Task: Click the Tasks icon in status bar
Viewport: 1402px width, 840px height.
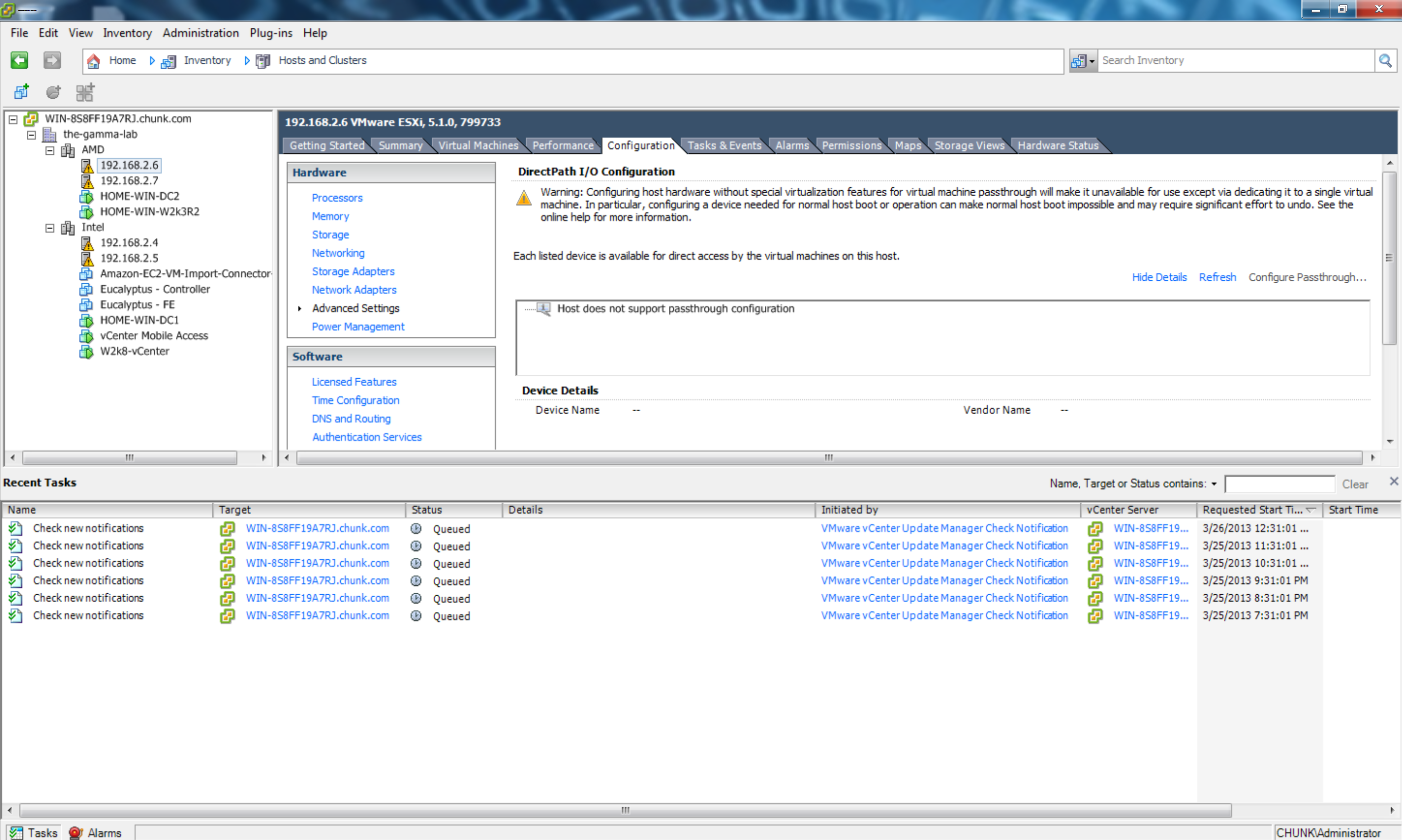Action: click(x=17, y=833)
